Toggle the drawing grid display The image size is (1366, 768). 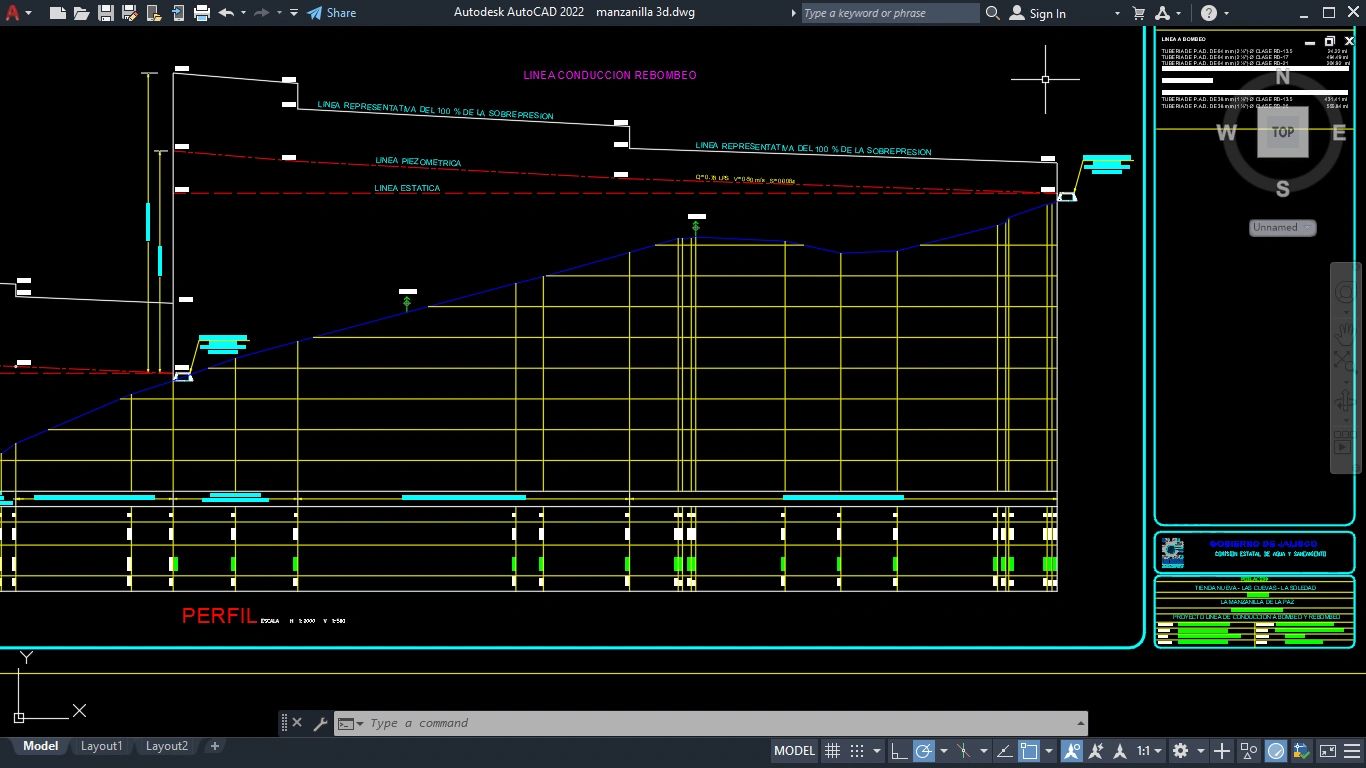[831, 751]
